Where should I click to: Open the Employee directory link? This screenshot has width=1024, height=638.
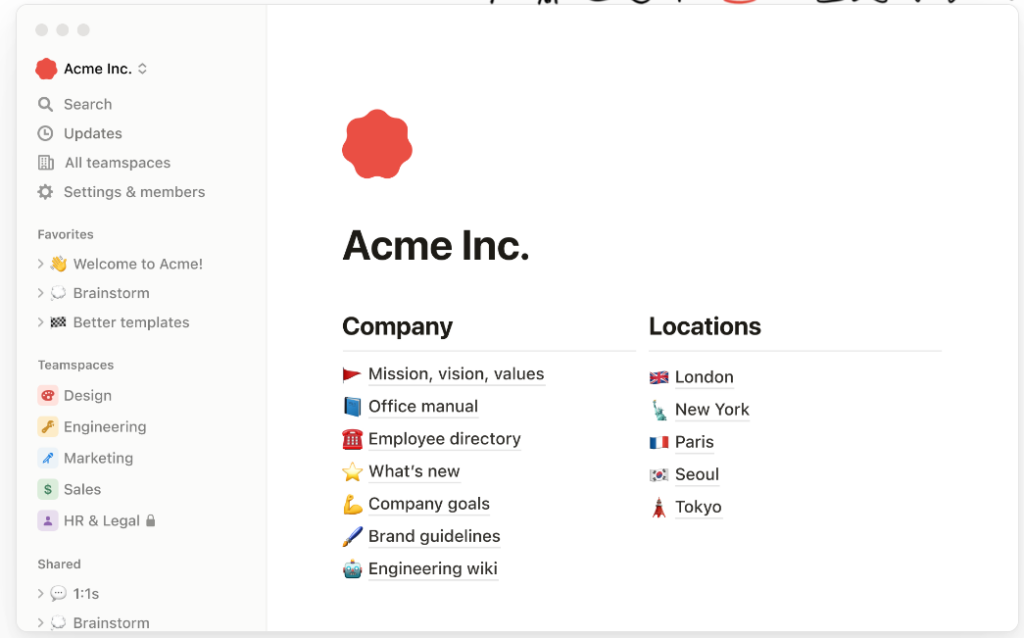[x=444, y=439]
